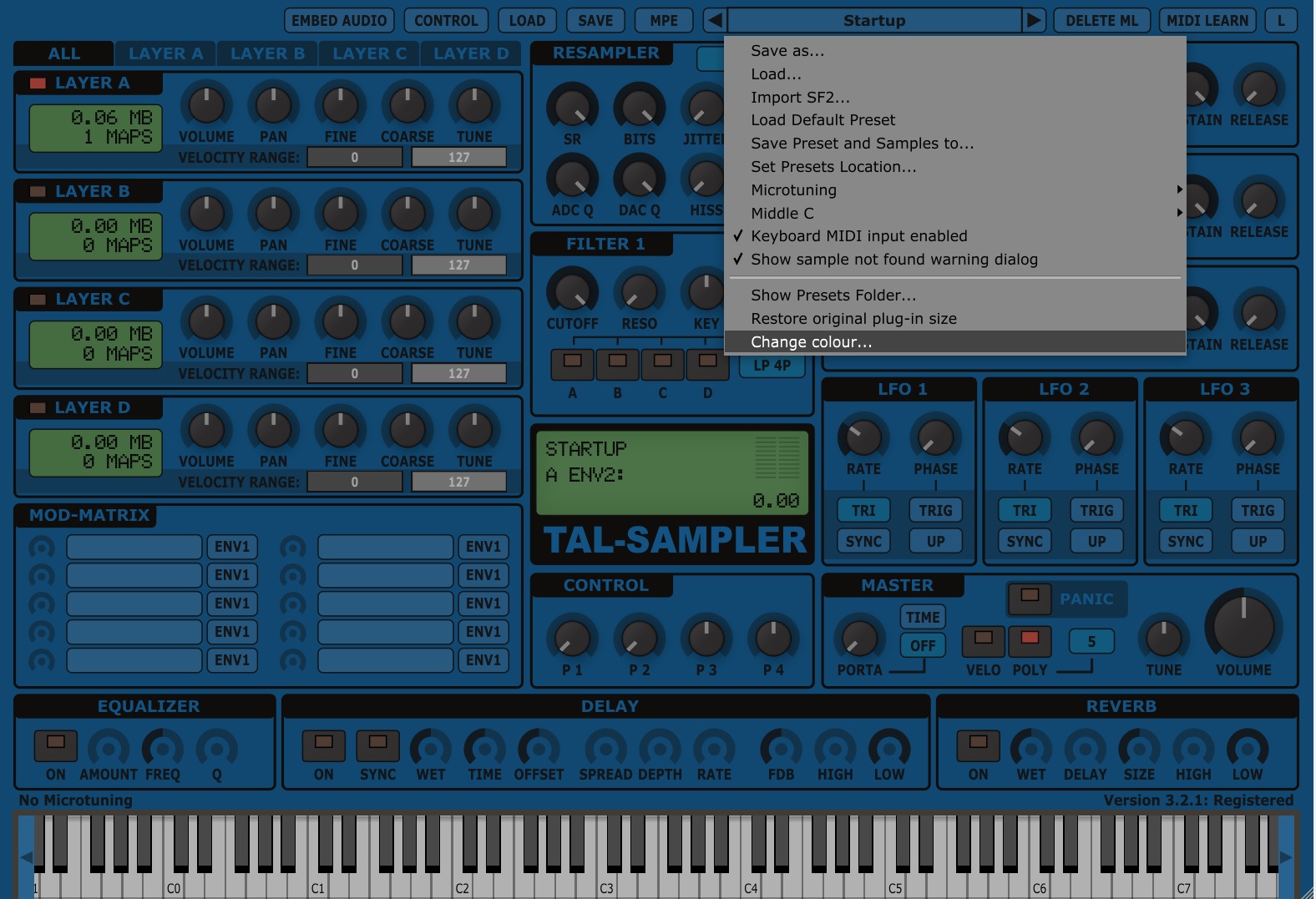Click the No Microtuning status text
The image size is (1316, 899).
(76, 800)
